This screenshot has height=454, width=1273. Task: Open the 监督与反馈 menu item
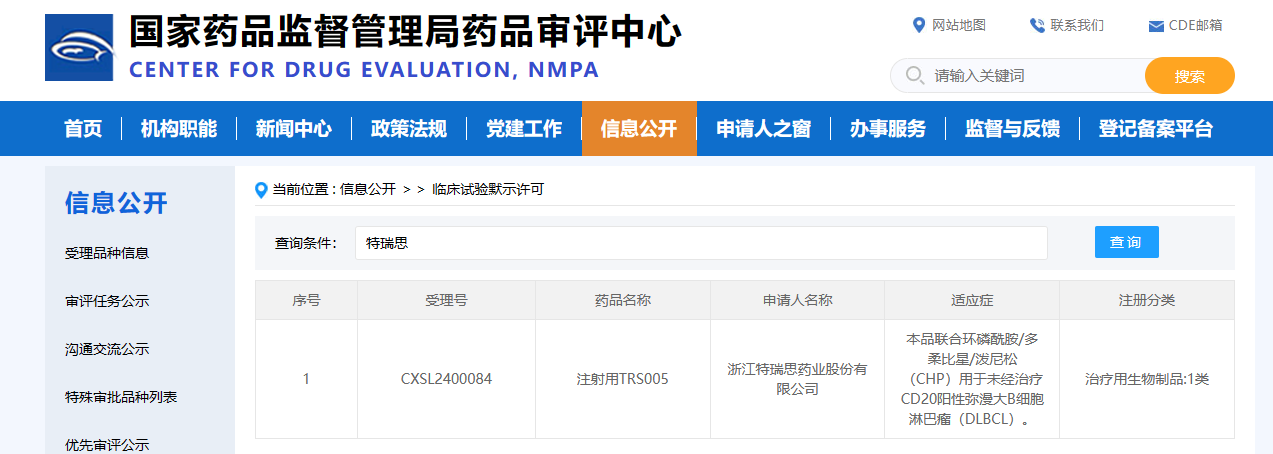tap(1013, 128)
